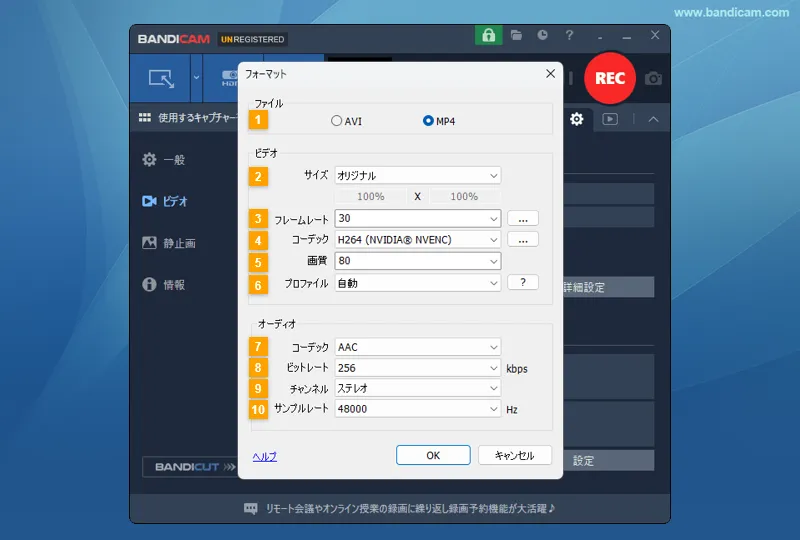Click the speech bubble icon in bottom banner

click(251, 508)
